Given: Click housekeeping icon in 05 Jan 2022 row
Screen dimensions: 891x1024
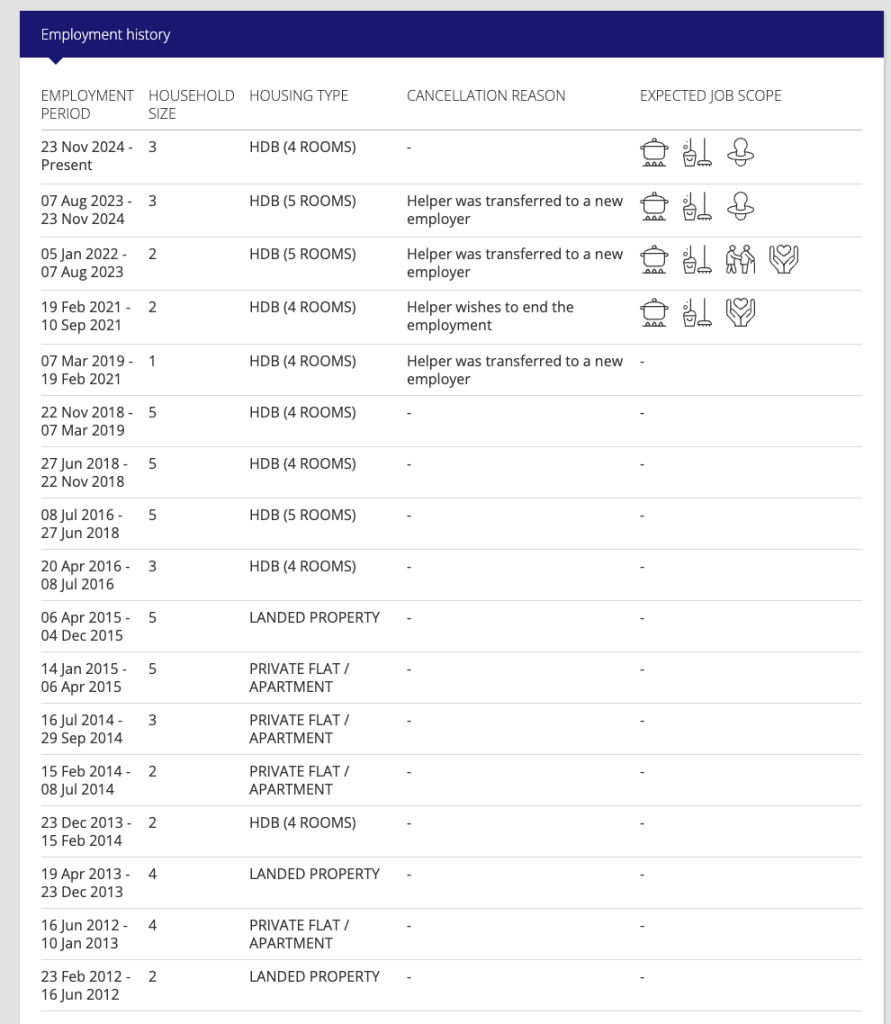Looking at the screenshot, I should [697, 259].
